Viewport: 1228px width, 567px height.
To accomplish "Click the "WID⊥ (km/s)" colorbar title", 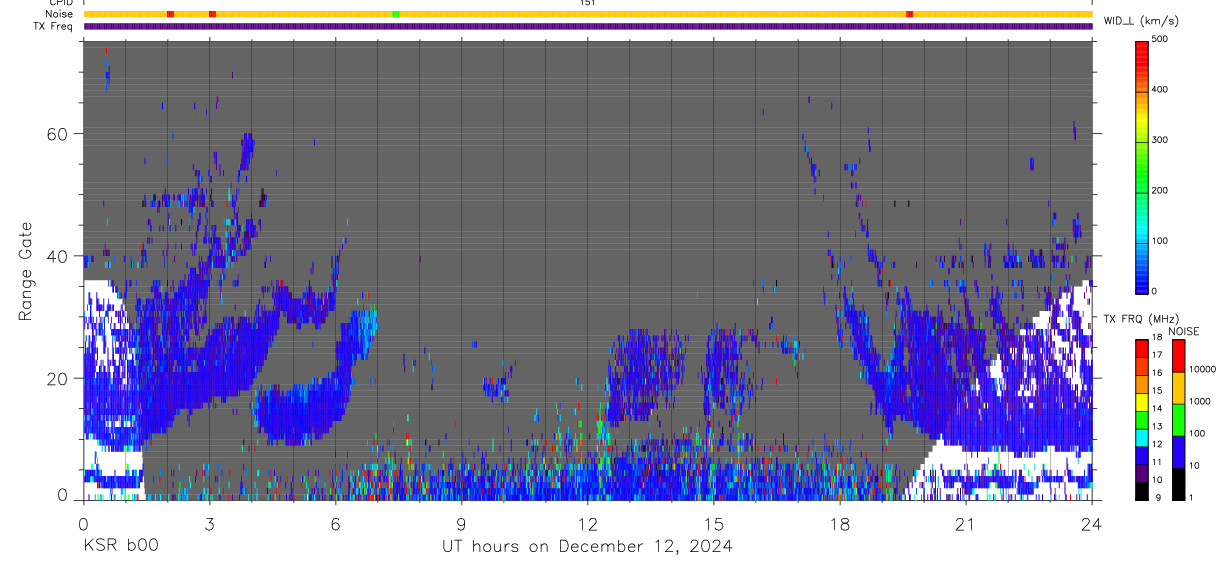I will pyautogui.click(x=1141, y=20).
